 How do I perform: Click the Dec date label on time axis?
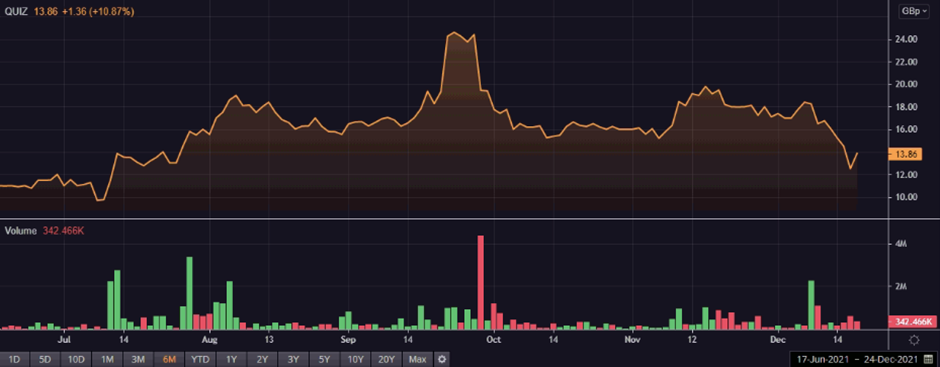pos(778,340)
